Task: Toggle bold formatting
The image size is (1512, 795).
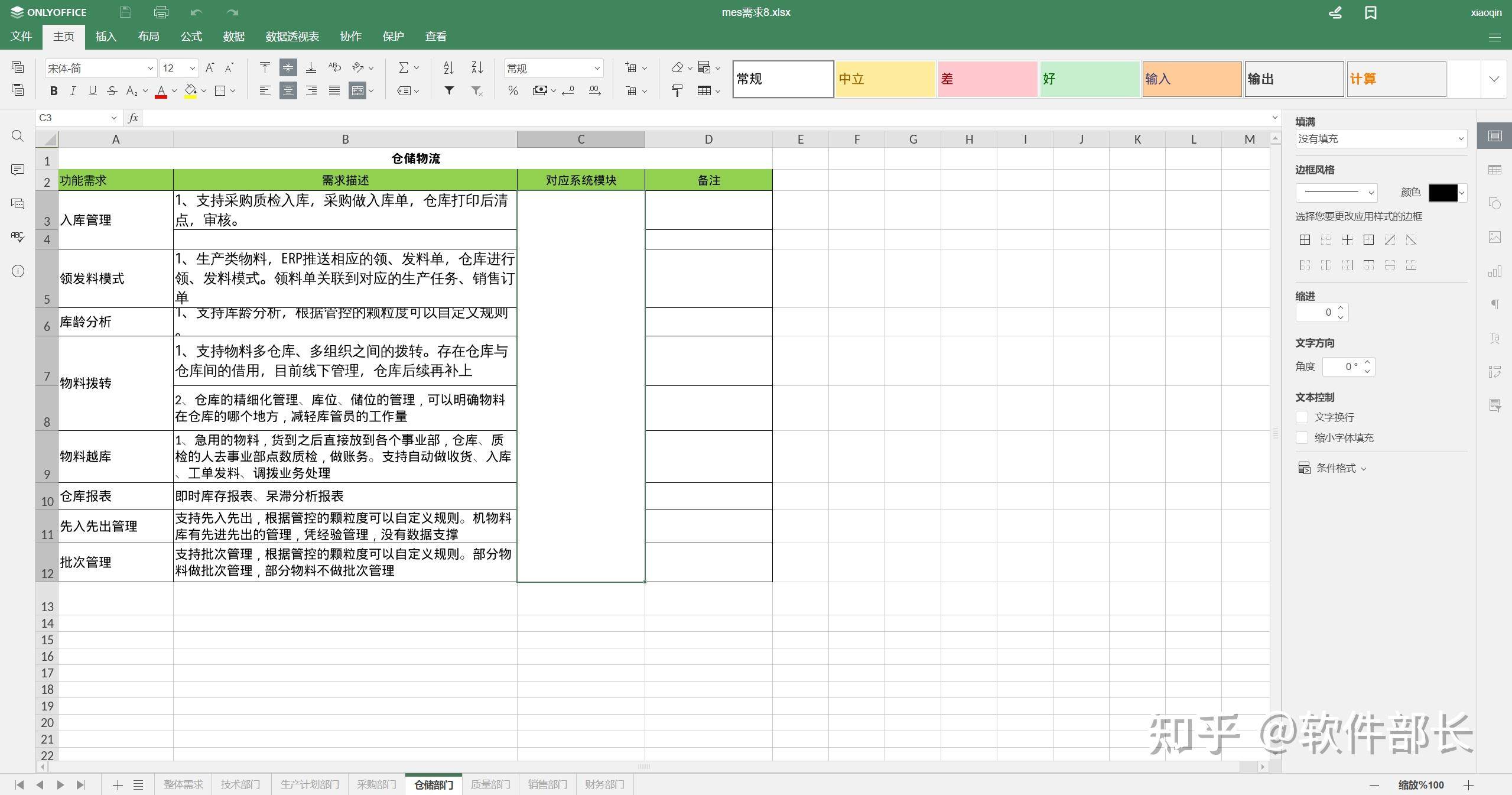Action: tap(54, 90)
